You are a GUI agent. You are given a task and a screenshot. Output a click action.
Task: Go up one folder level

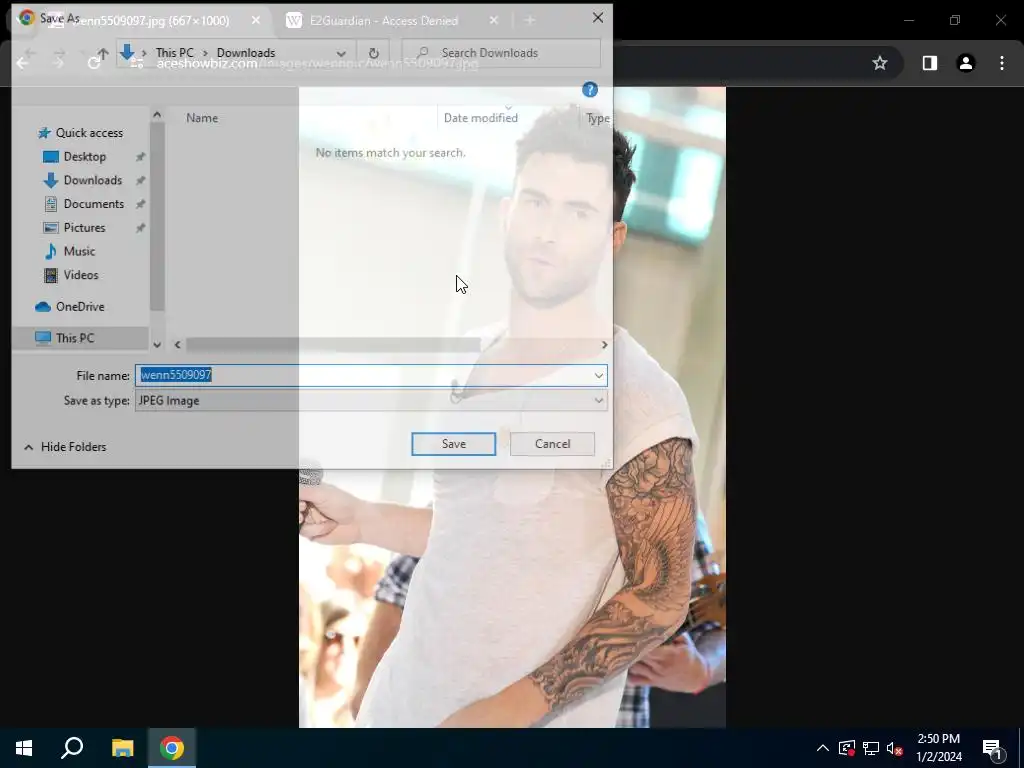103,53
